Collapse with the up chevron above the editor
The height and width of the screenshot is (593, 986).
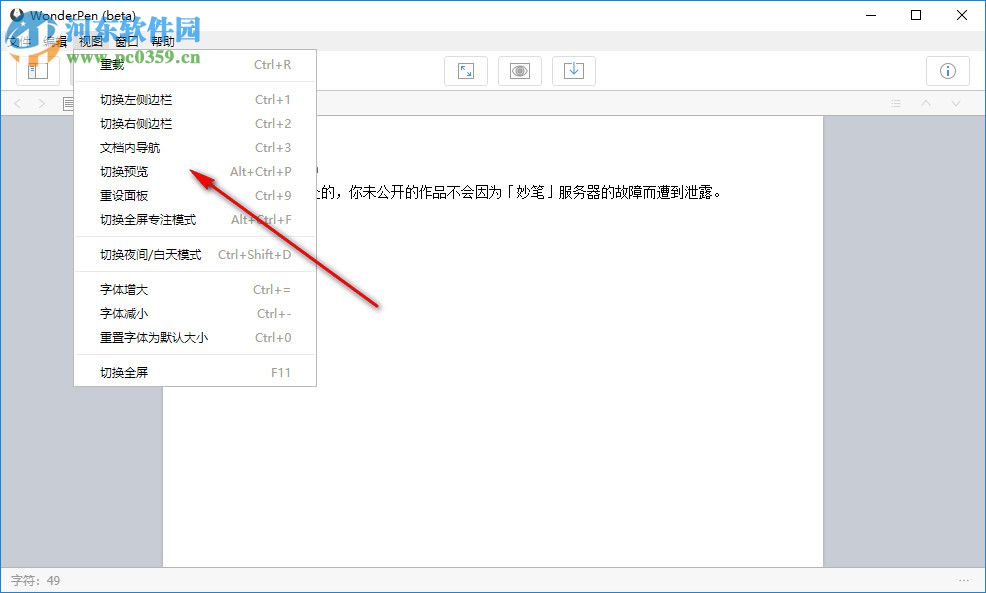pos(925,103)
